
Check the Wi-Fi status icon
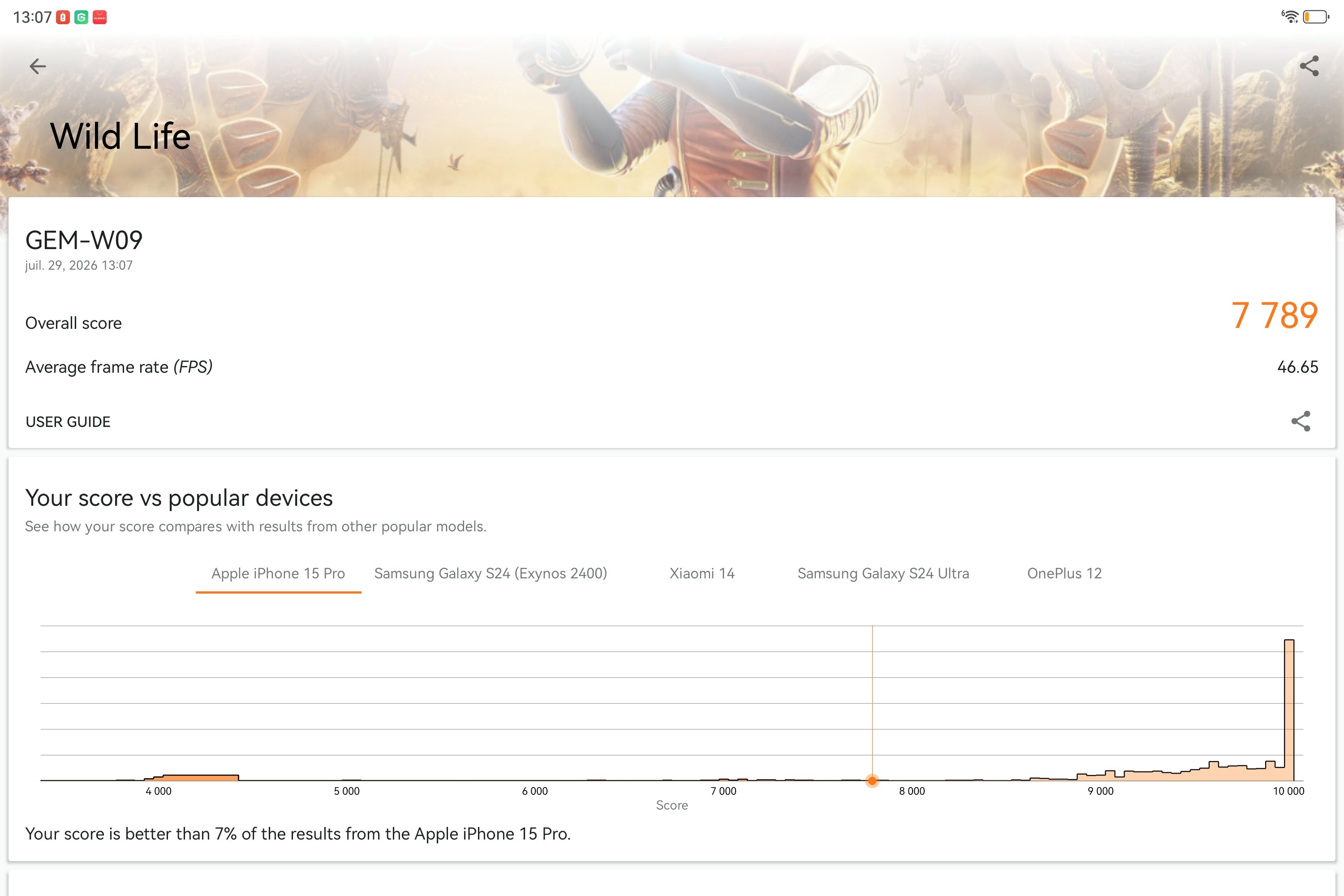1289,17
